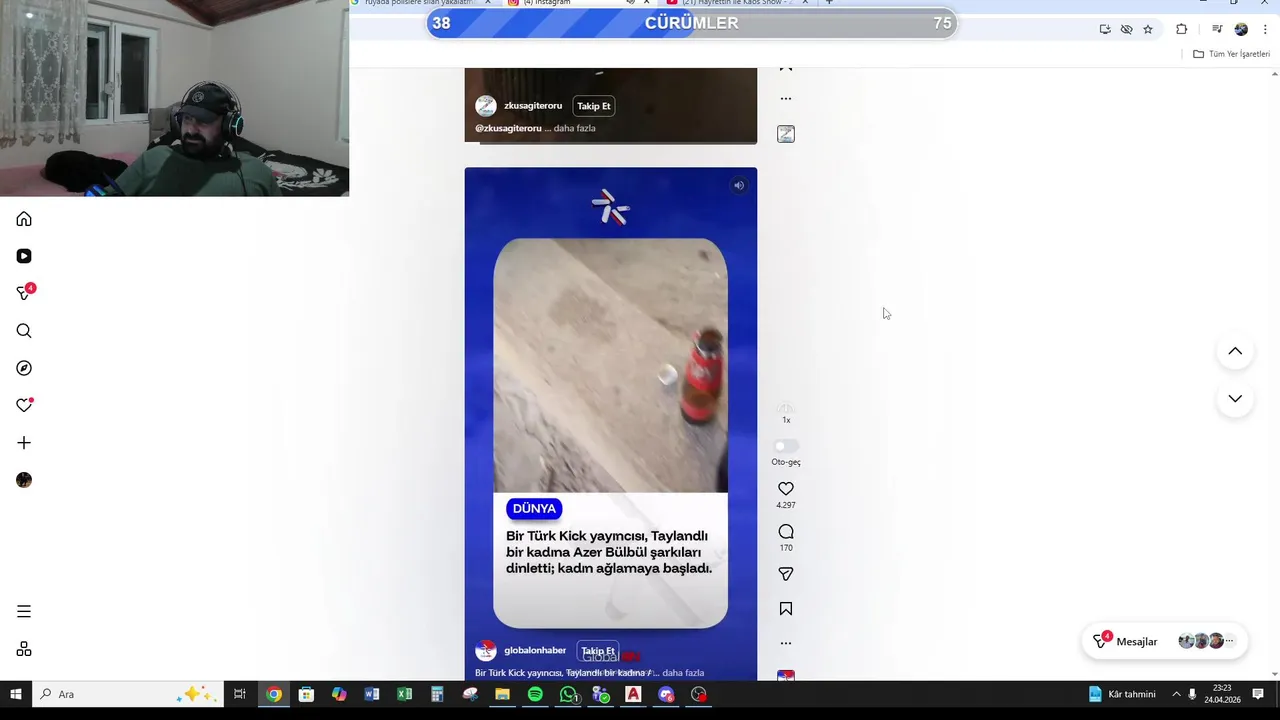Click the install app icon in address bar
The height and width of the screenshot is (720, 1280).
(1105, 29)
